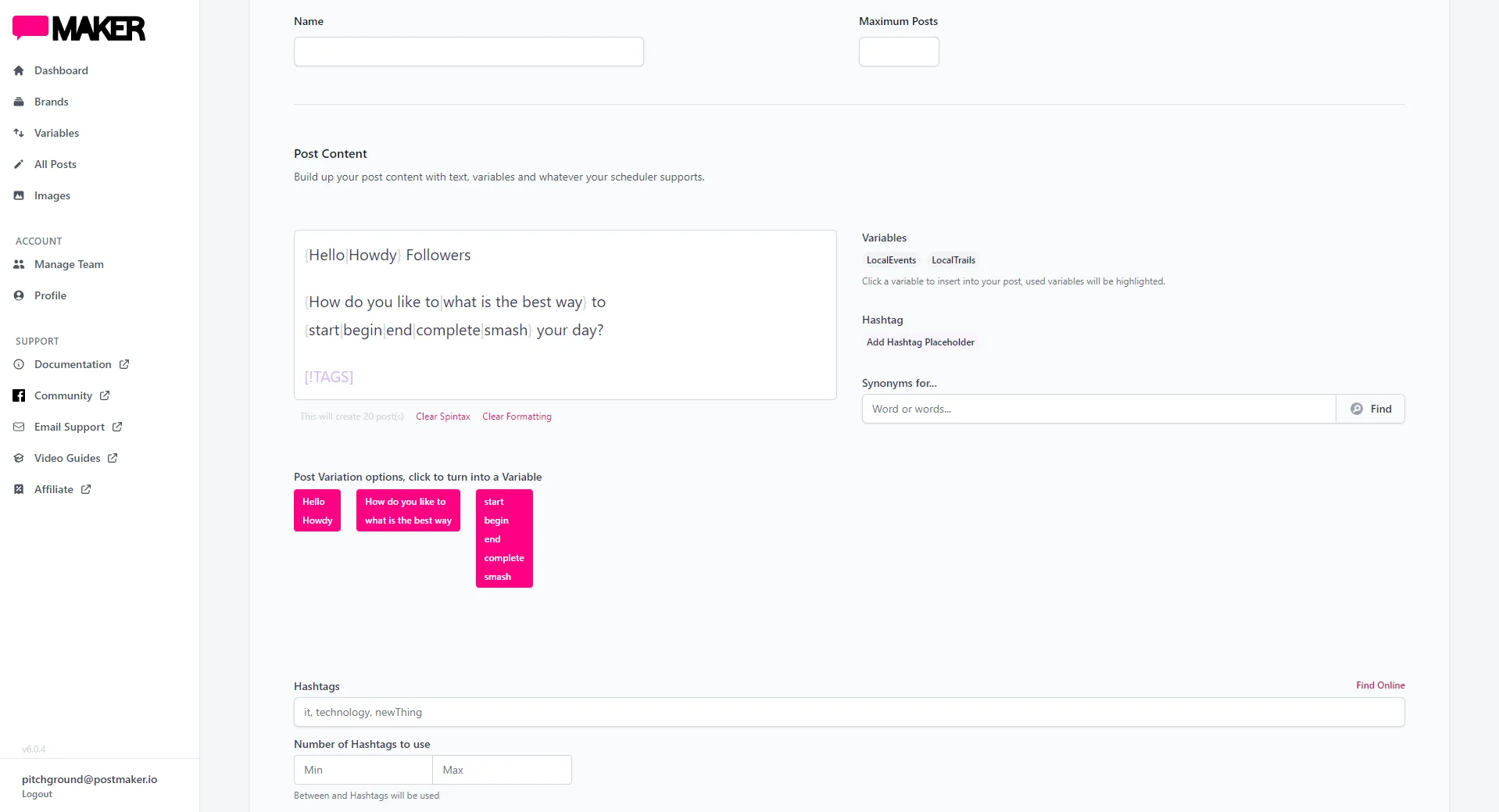Screen dimensions: 1499x812
Task: Insert the LocalTrails variable
Action: (953, 260)
